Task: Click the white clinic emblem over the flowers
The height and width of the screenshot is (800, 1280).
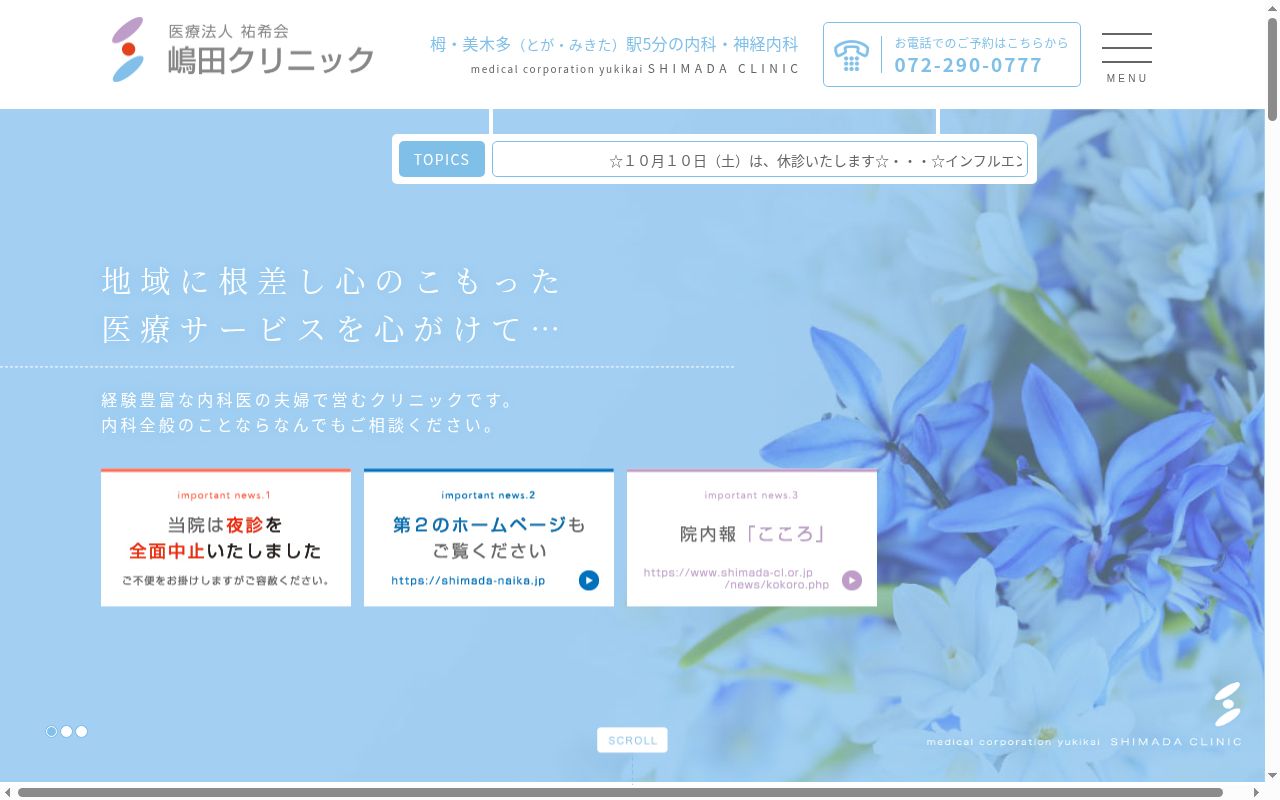Action: (1227, 704)
